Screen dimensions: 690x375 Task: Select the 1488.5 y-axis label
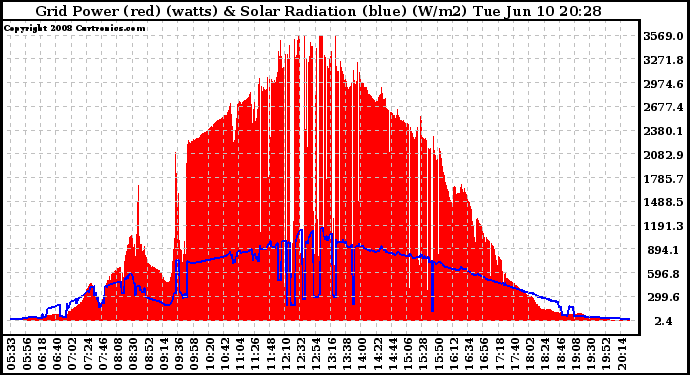[663, 202]
